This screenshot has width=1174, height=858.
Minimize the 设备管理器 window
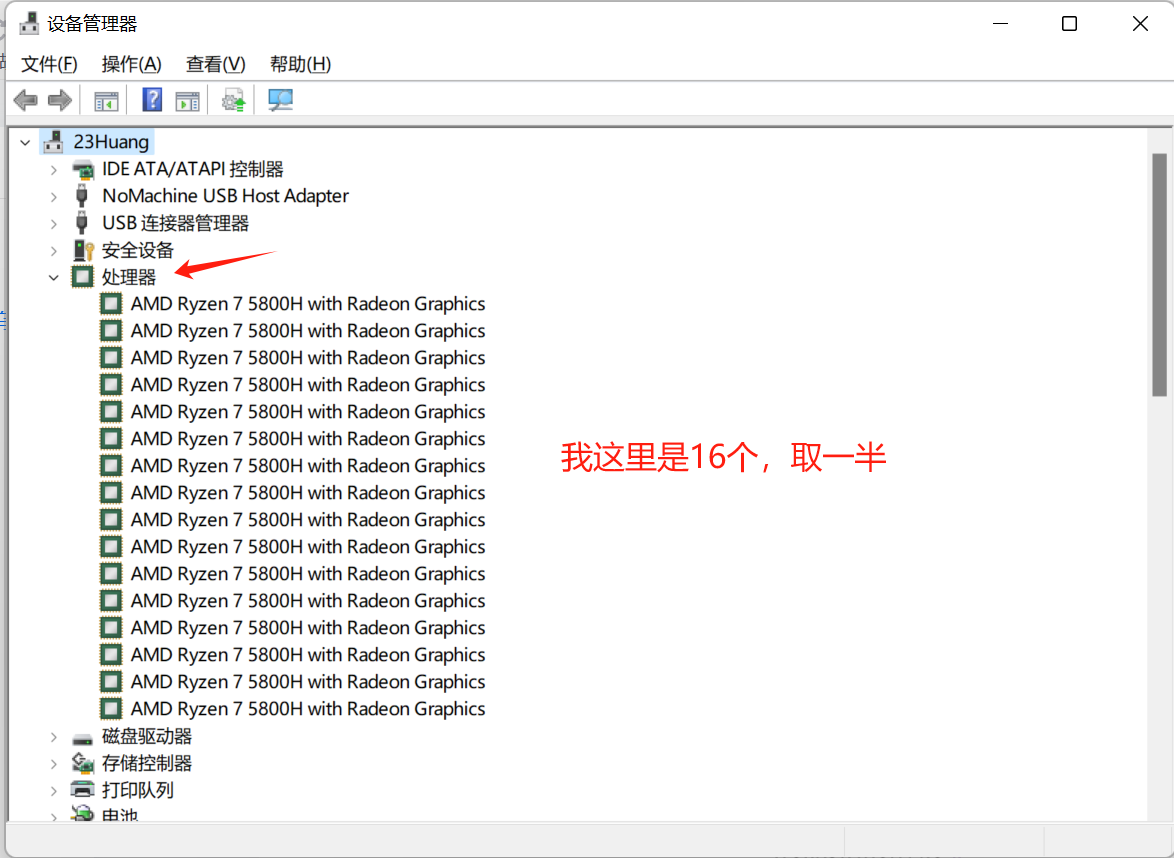pos(1000,23)
